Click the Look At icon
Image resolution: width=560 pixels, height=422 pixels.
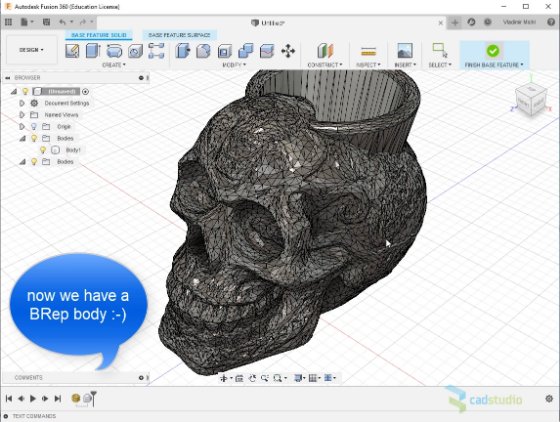(x=239, y=378)
